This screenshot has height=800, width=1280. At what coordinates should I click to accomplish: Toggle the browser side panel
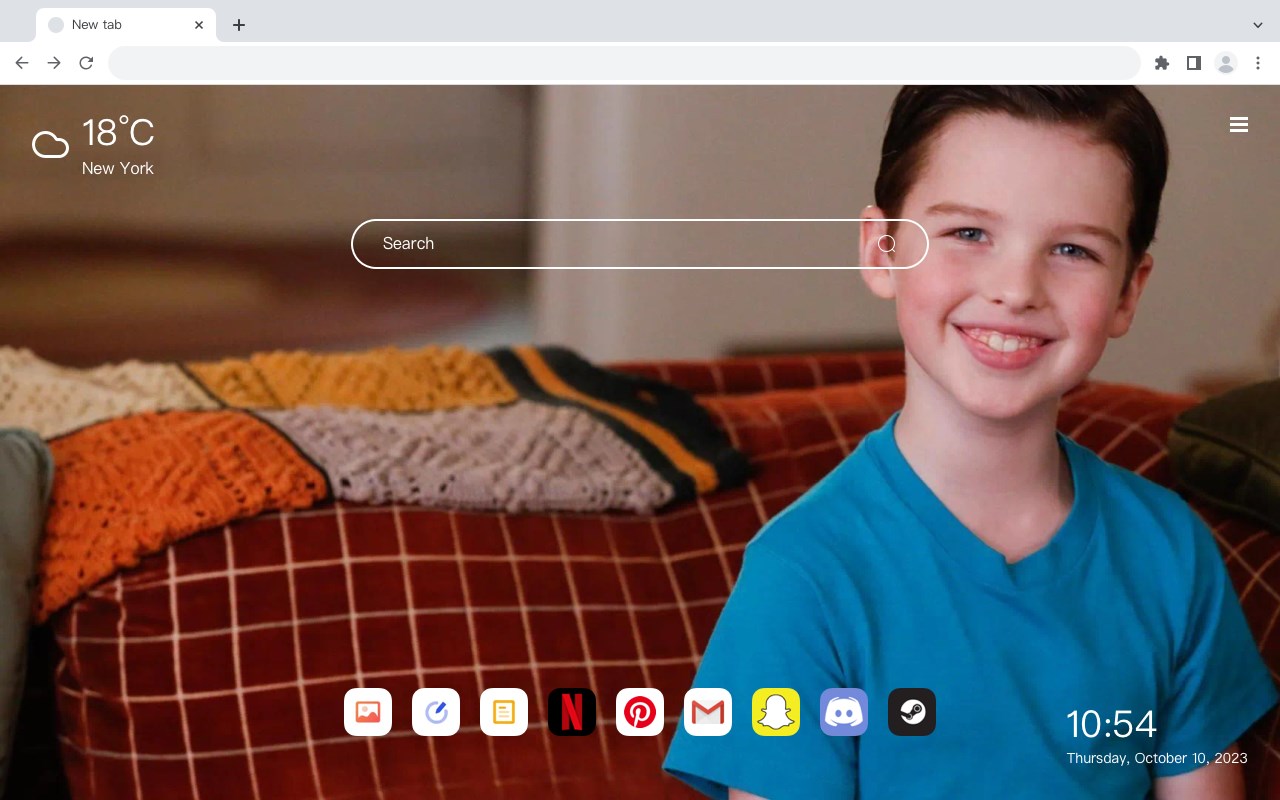[1193, 63]
